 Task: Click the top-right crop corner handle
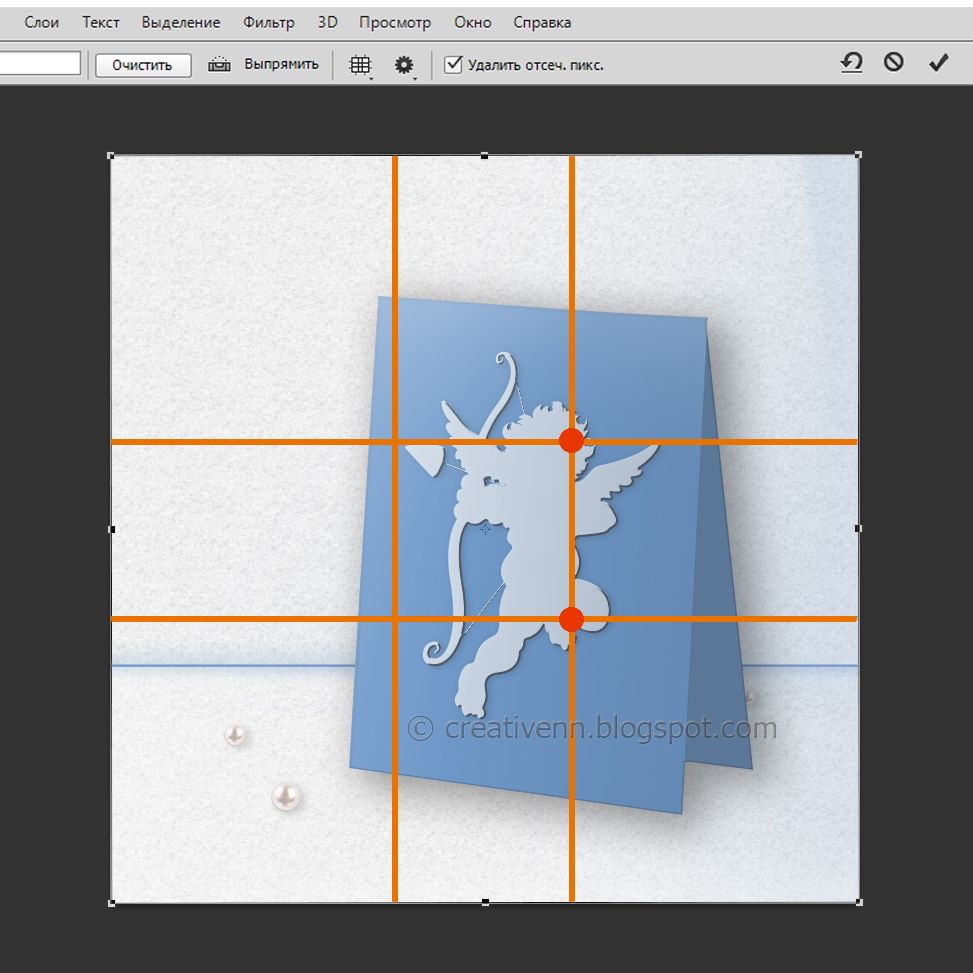coord(858,155)
